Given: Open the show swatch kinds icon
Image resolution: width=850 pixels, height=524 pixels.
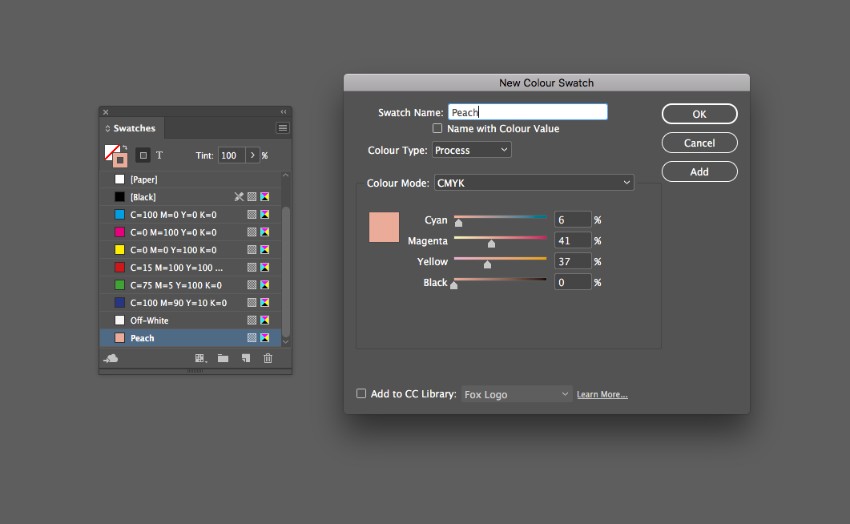Looking at the screenshot, I should click(x=200, y=358).
